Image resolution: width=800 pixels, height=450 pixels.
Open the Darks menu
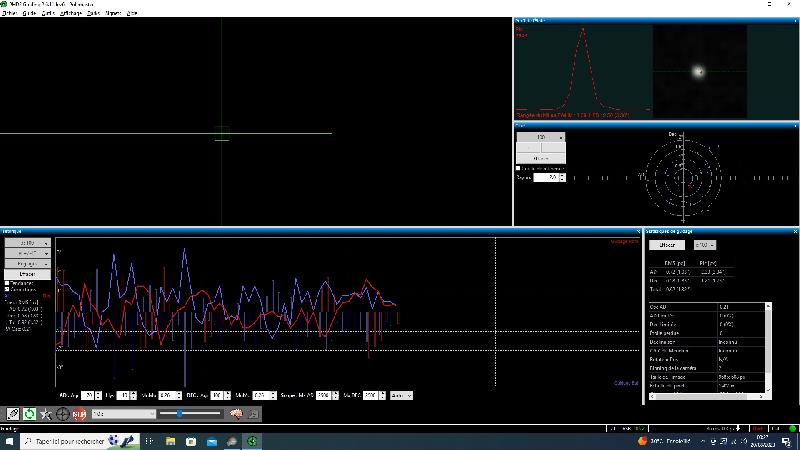tap(93, 13)
